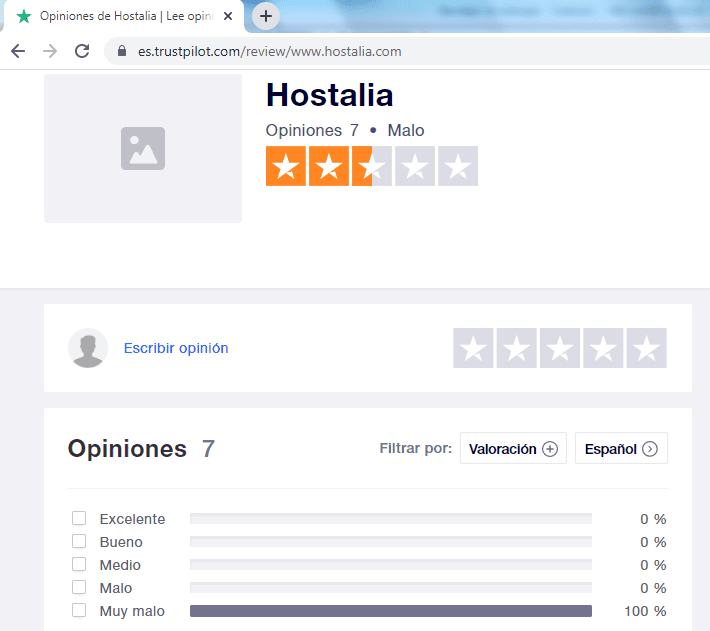This screenshot has height=631, width=710.
Task: Reload the page with refresh icon
Action: coord(82,51)
